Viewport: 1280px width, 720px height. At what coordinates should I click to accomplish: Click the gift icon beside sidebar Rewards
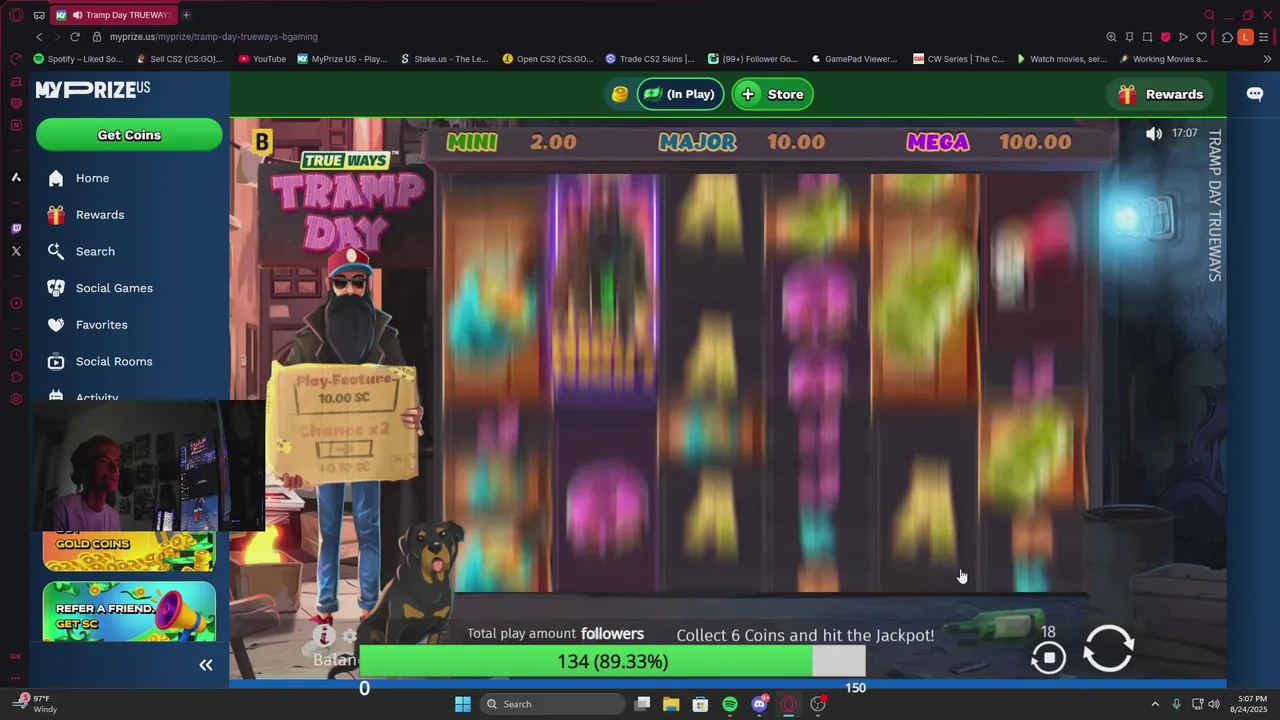pyautogui.click(x=56, y=215)
